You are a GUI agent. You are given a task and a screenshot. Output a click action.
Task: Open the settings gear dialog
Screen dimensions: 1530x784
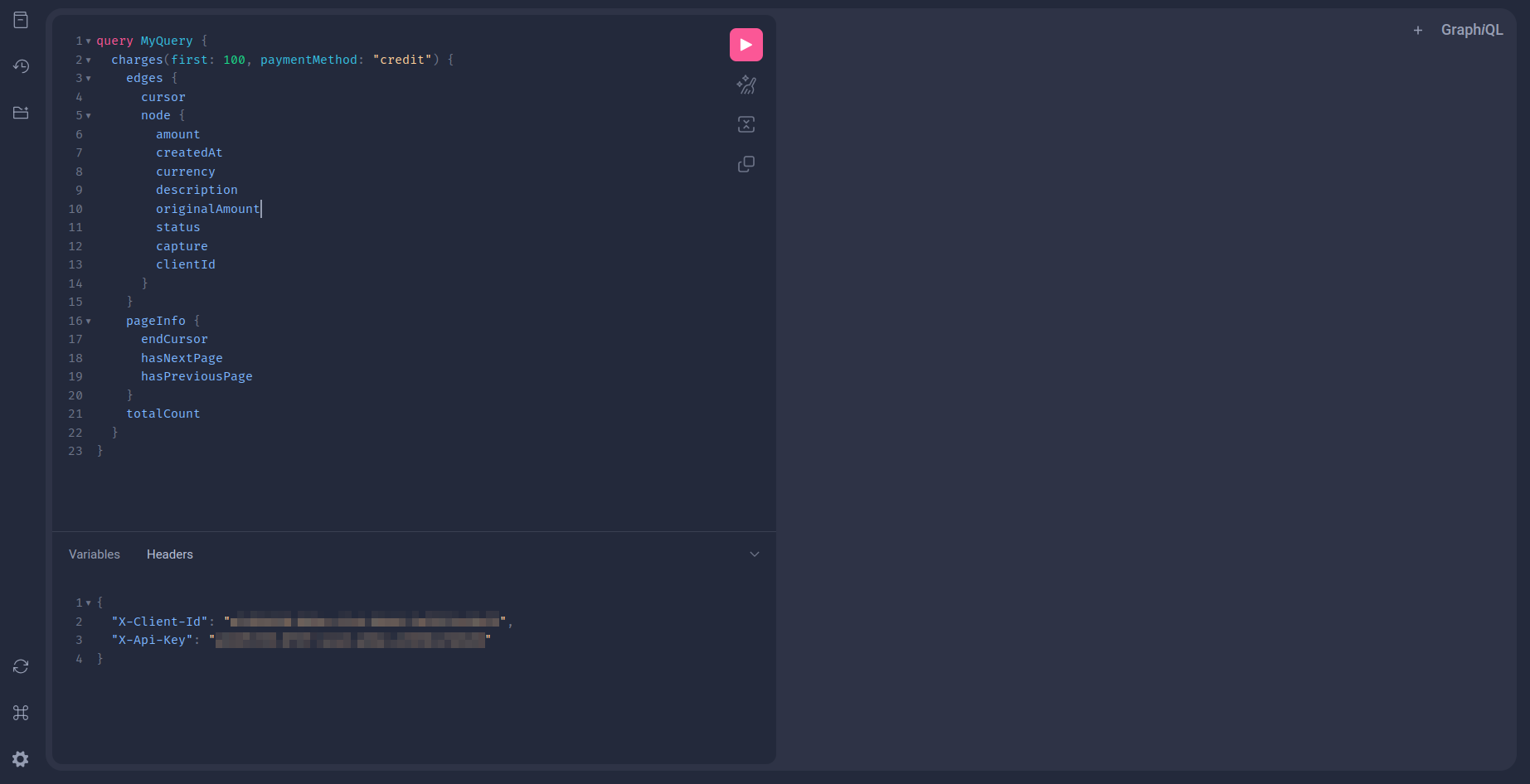(21, 759)
